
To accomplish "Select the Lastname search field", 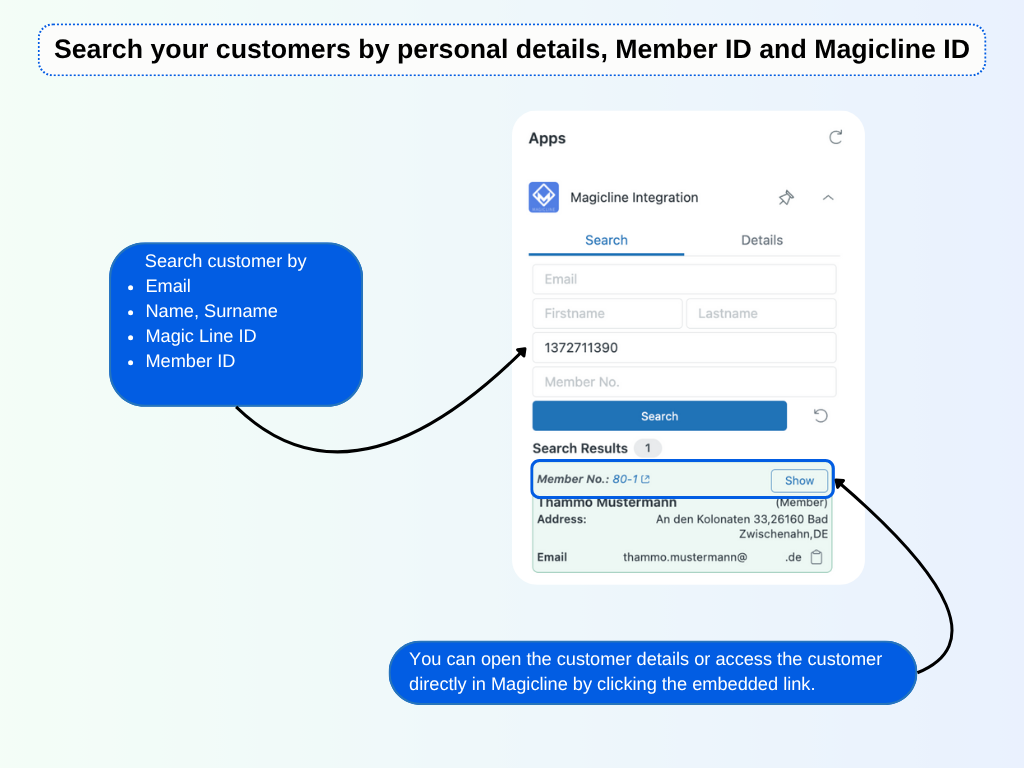I will click(x=761, y=313).
